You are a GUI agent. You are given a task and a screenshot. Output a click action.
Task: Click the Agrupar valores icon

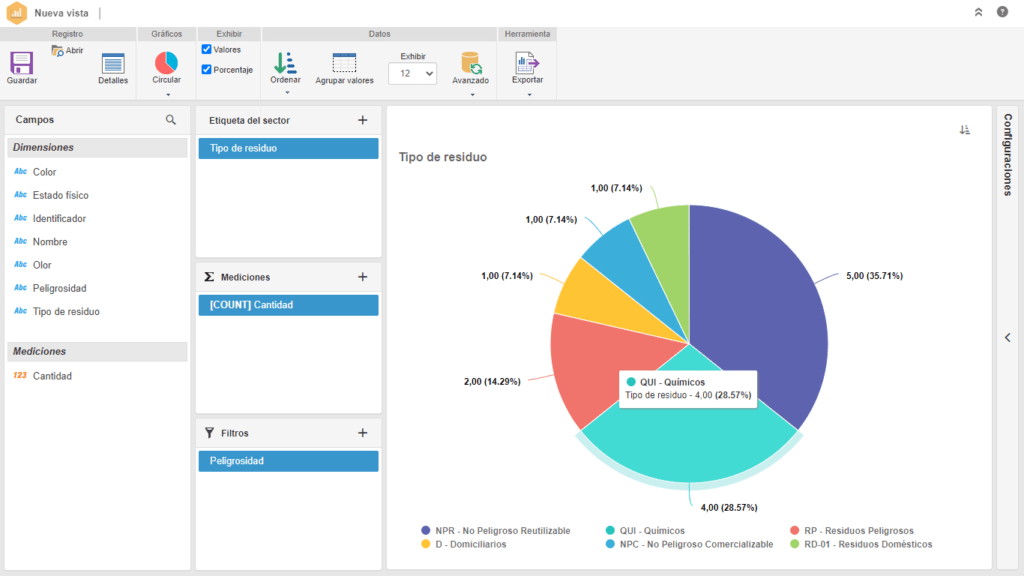[344, 64]
